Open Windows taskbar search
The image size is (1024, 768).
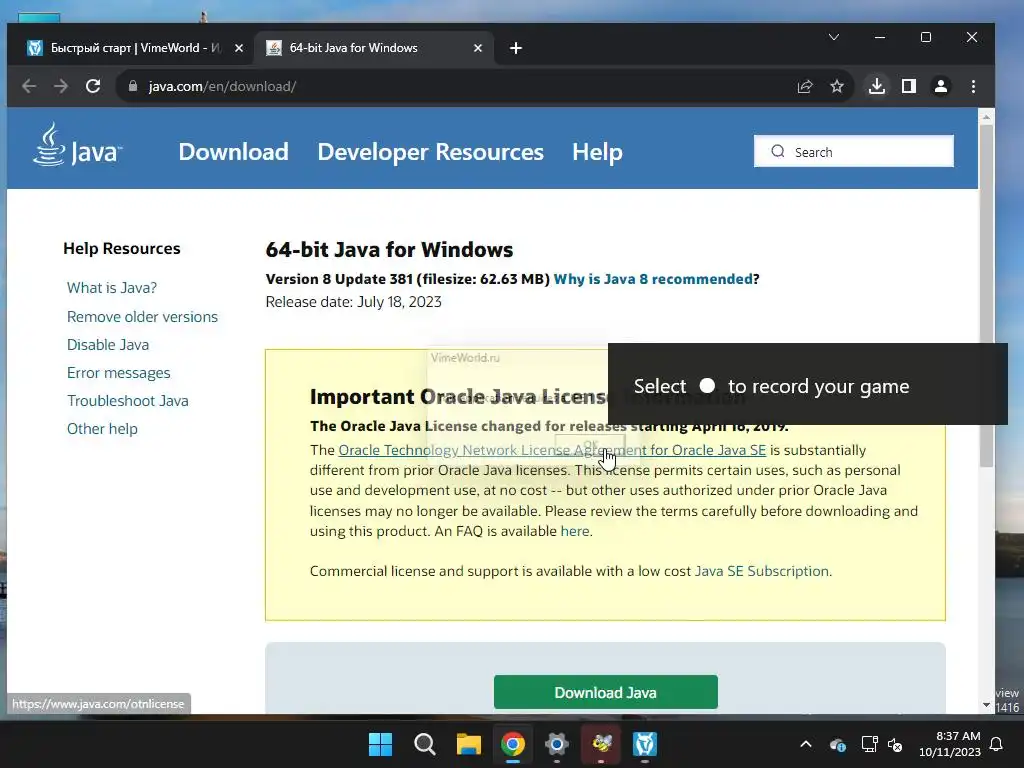point(424,744)
